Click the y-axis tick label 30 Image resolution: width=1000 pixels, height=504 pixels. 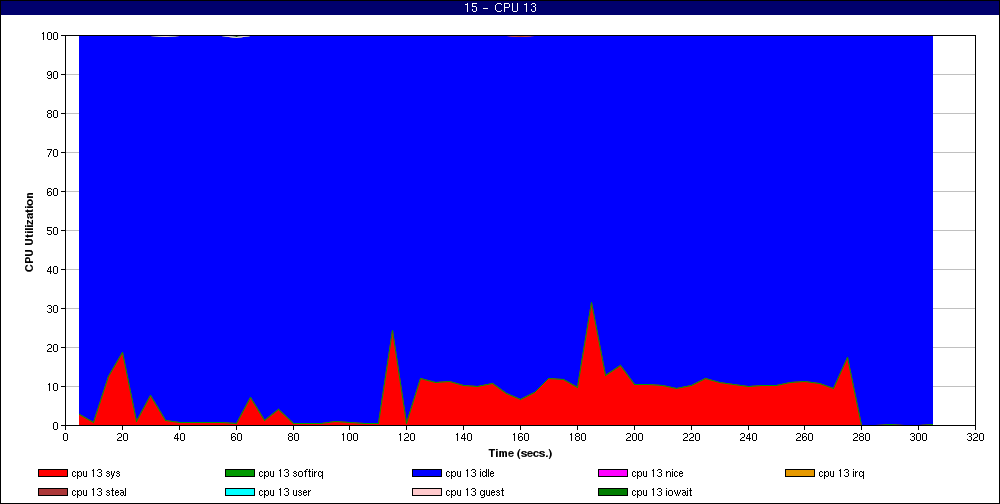pos(53,309)
